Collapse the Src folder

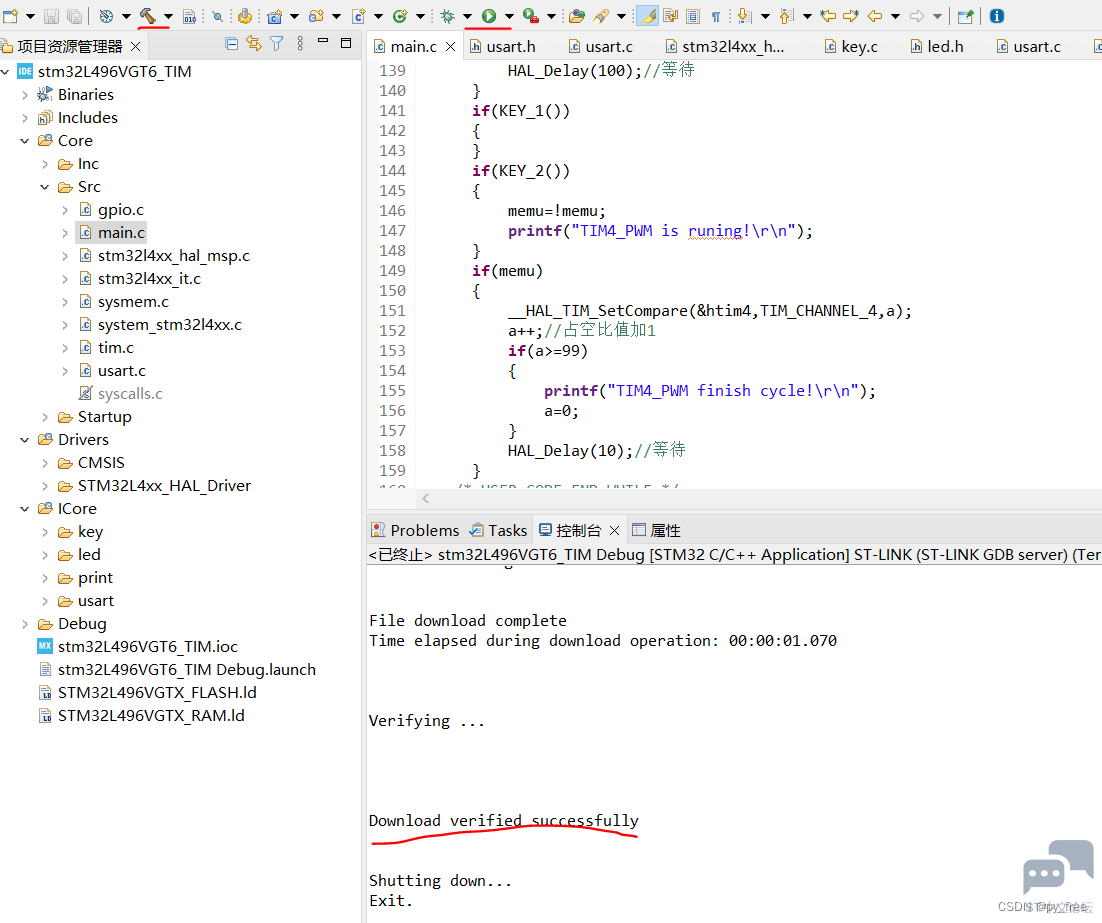45,187
